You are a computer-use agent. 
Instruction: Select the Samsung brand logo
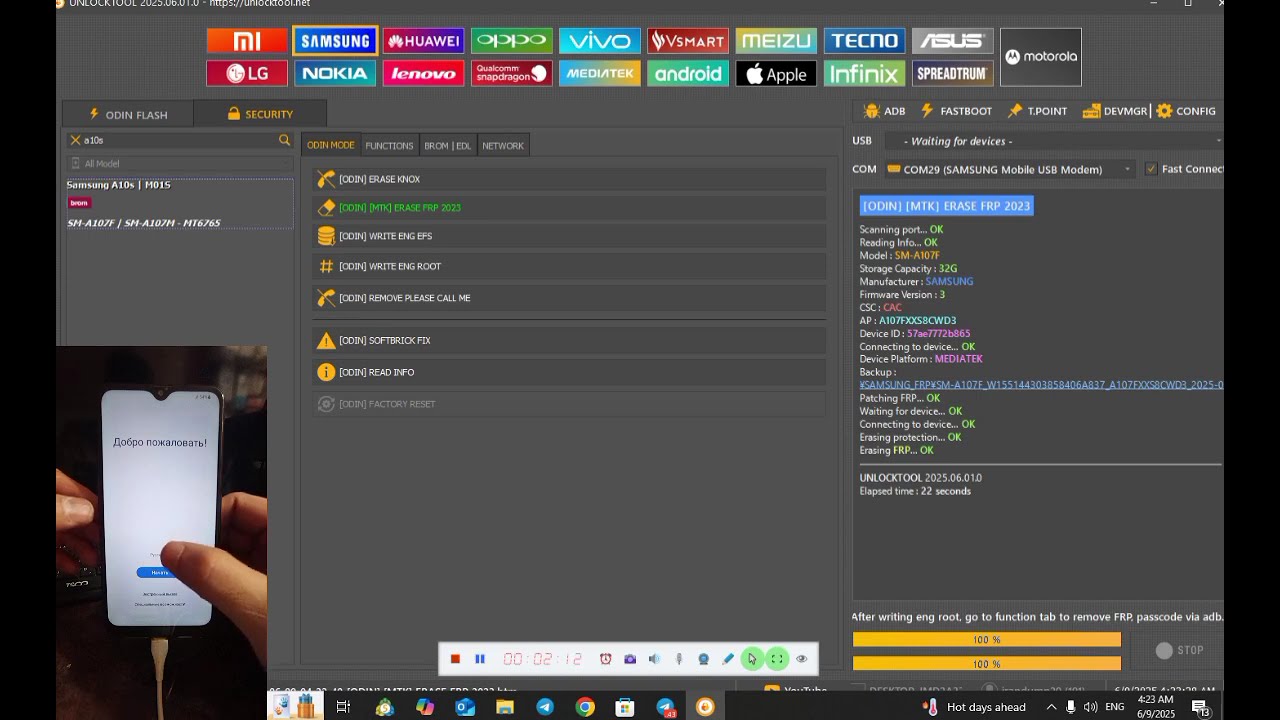(335, 41)
